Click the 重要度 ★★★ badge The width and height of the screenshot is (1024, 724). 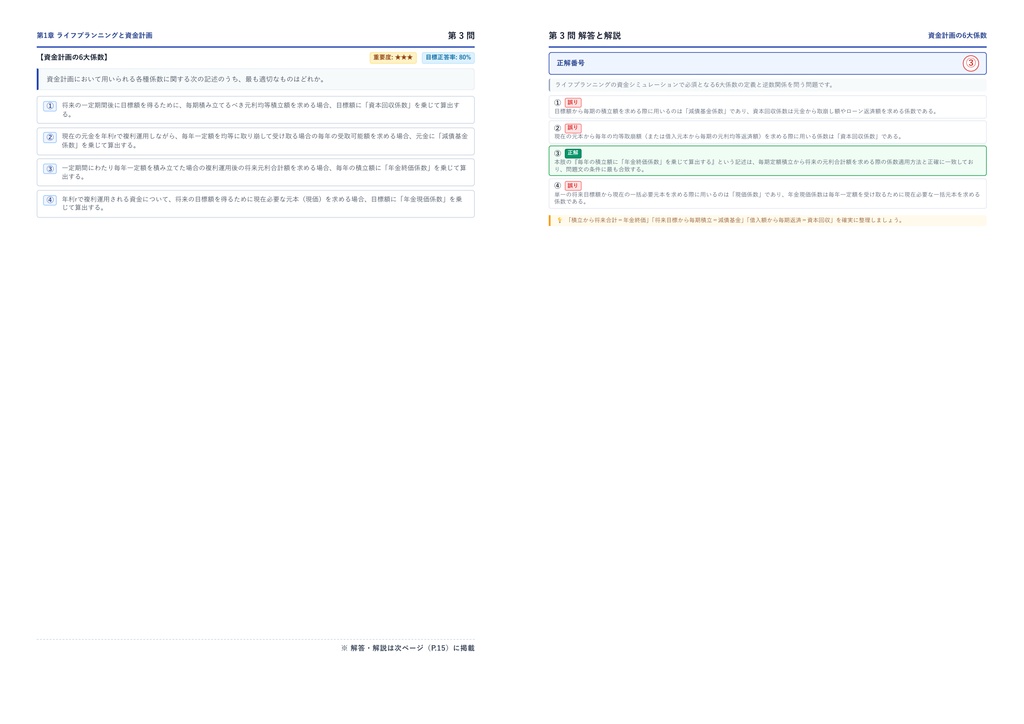click(393, 57)
